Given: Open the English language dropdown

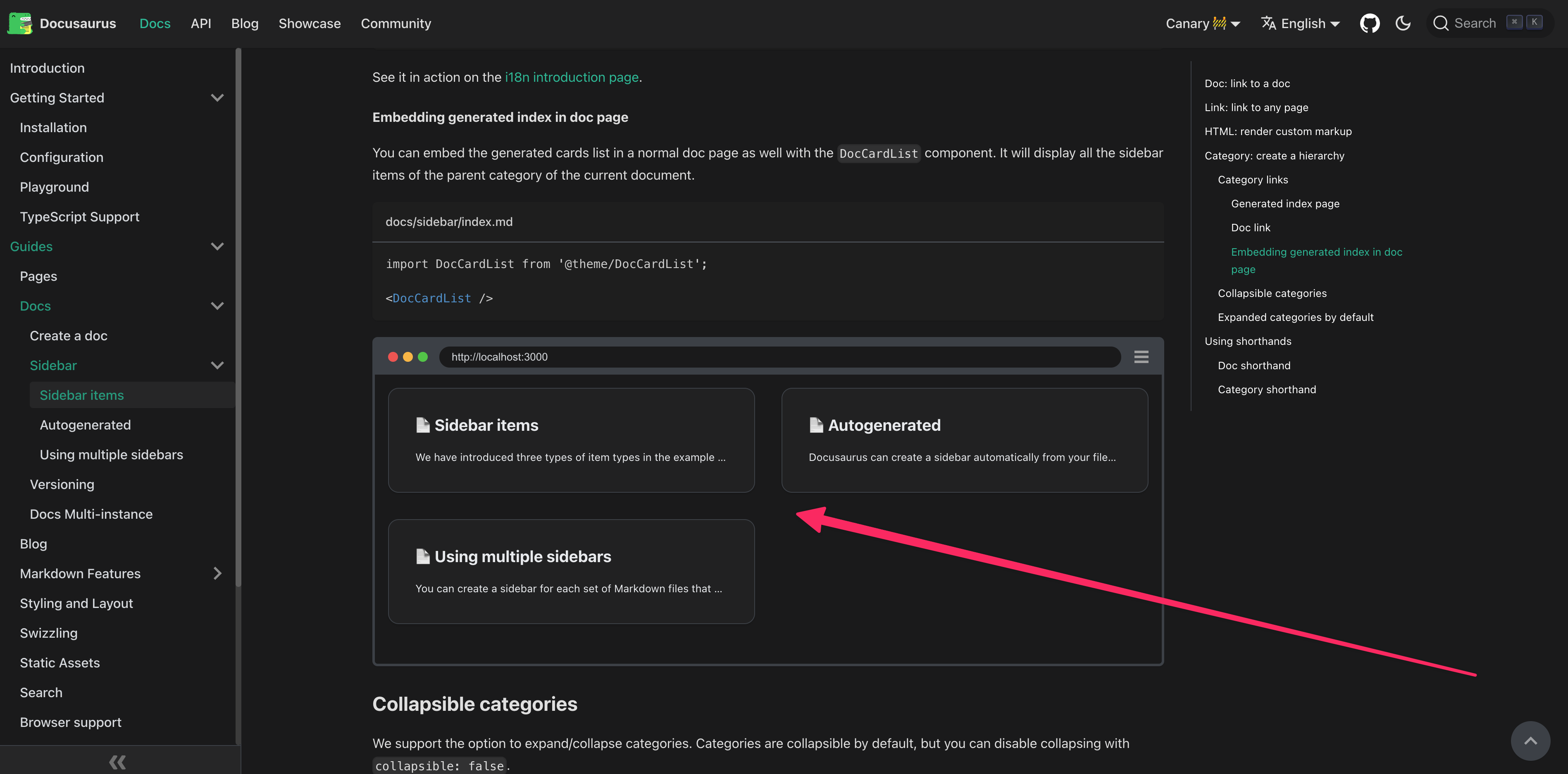Looking at the screenshot, I should click(1301, 23).
